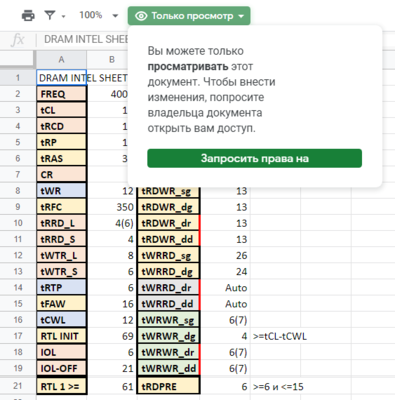Open the 100% zoom dropdown

pyautogui.click(x=98, y=15)
